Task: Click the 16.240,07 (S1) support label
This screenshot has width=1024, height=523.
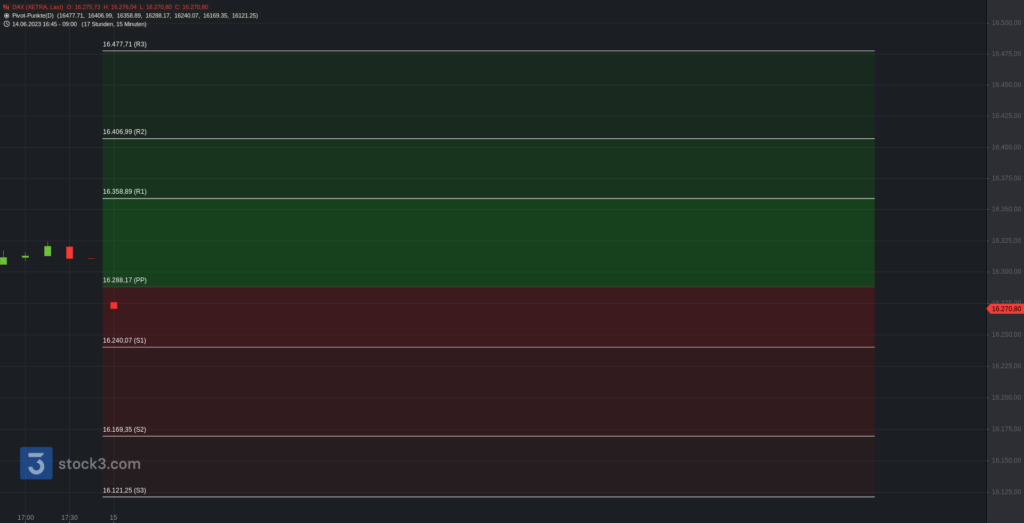Action: click(125, 341)
